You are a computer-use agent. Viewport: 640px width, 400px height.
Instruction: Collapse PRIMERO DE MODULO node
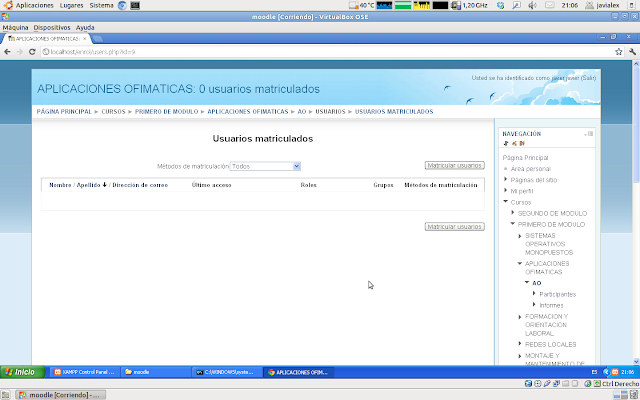(x=513, y=224)
